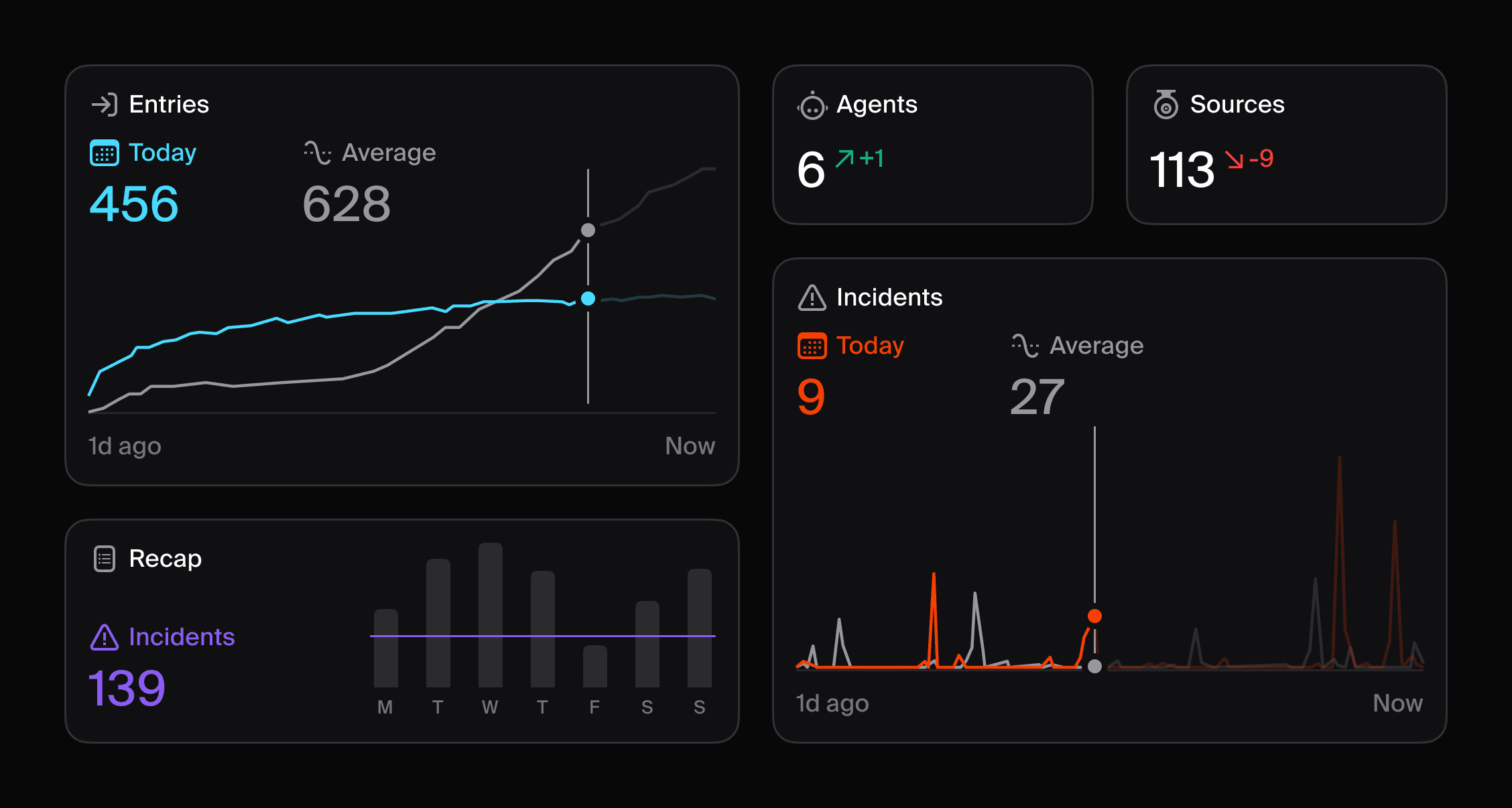Click the Recap card title
The height and width of the screenshot is (808, 1512).
pos(165,559)
